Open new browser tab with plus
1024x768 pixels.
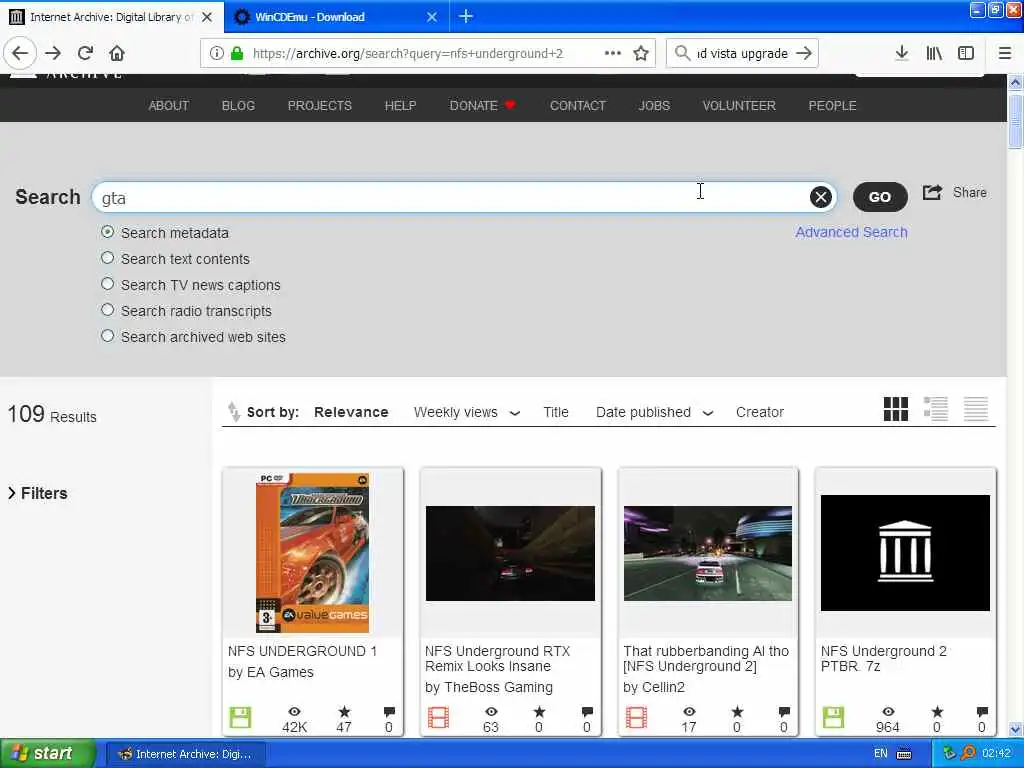pyautogui.click(x=466, y=16)
